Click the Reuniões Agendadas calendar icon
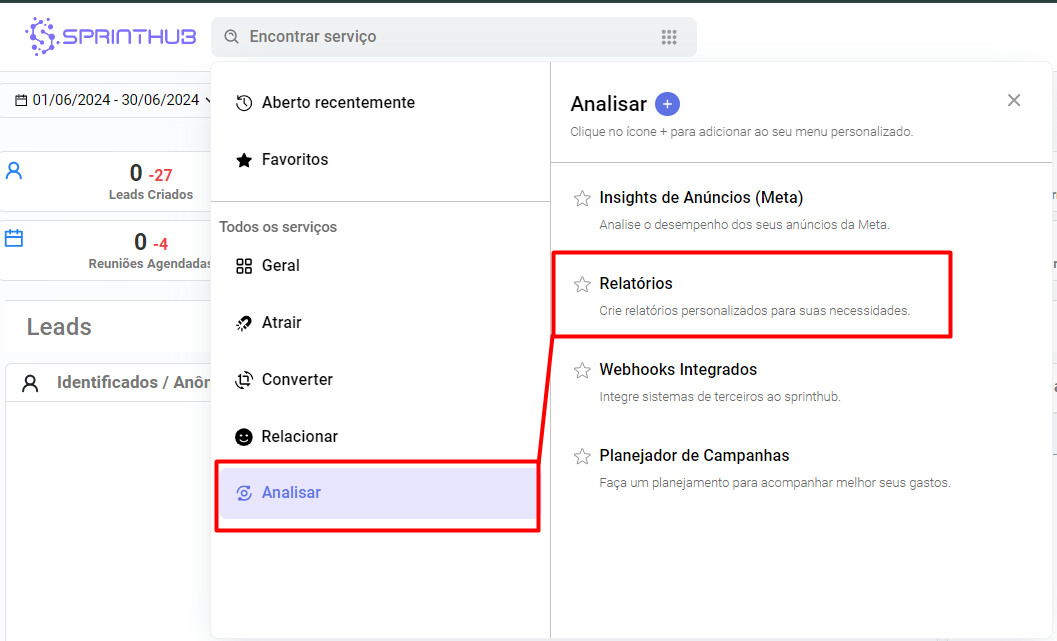The height and width of the screenshot is (641, 1057). click(x=14, y=238)
